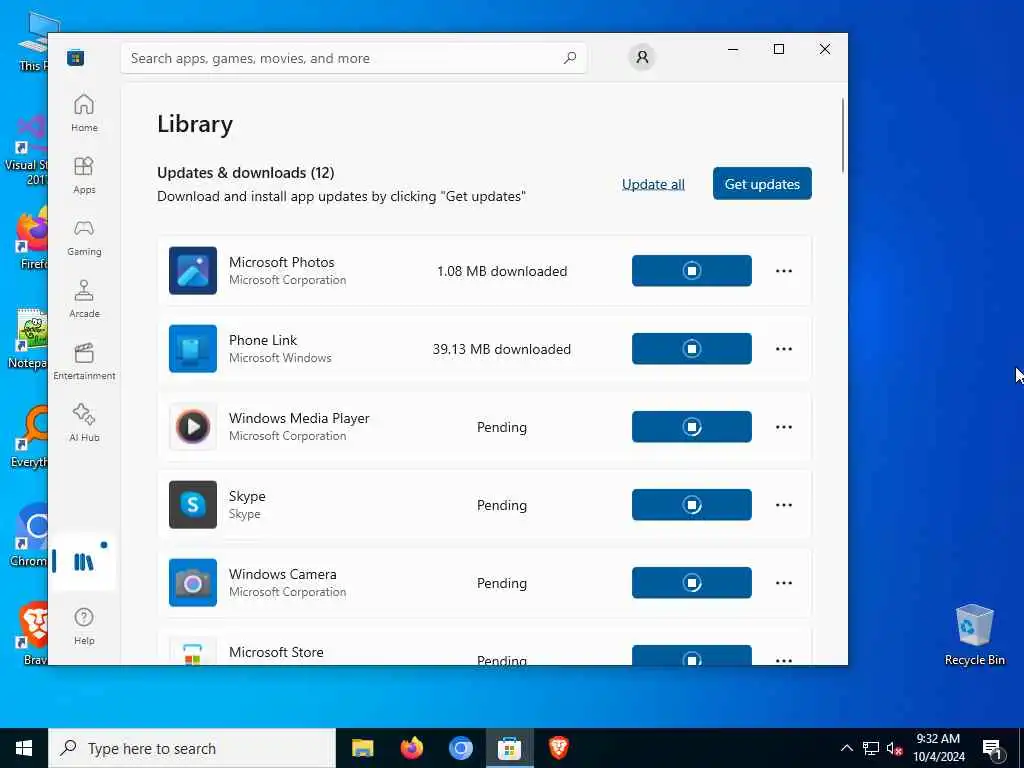Stop the Microsoft Photos download
Image resolution: width=1024 pixels, height=768 pixels.
pyautogui.click(x=692, y=270)
